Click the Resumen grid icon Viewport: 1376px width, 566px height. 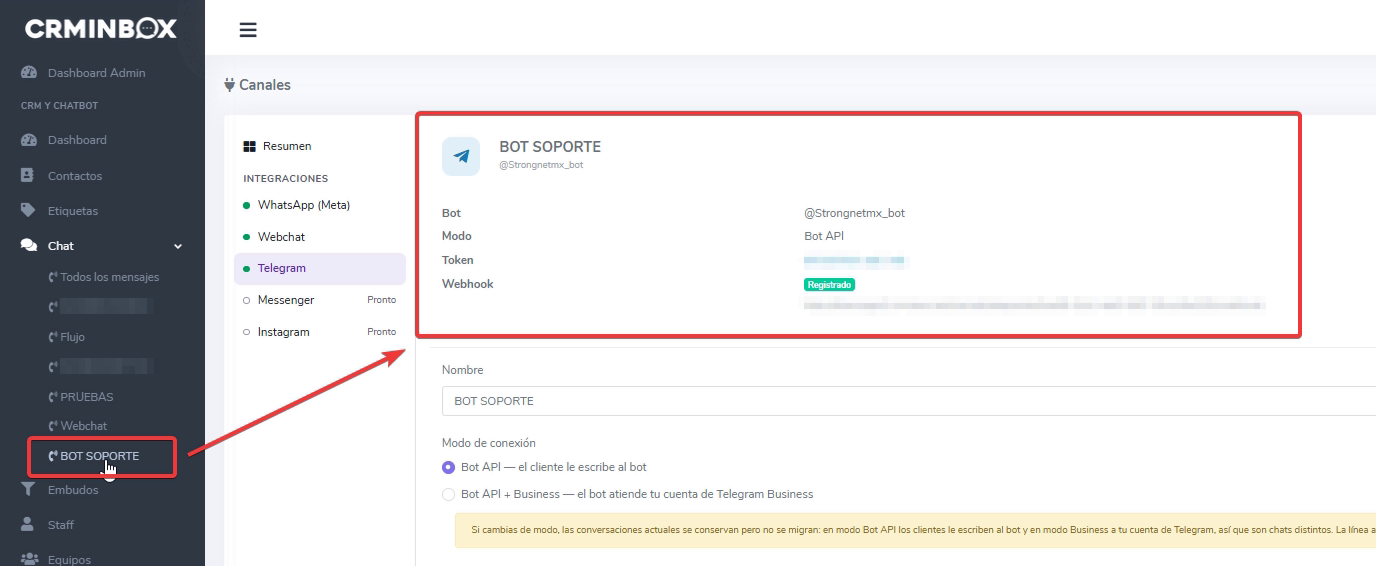[x=250, y=147]
